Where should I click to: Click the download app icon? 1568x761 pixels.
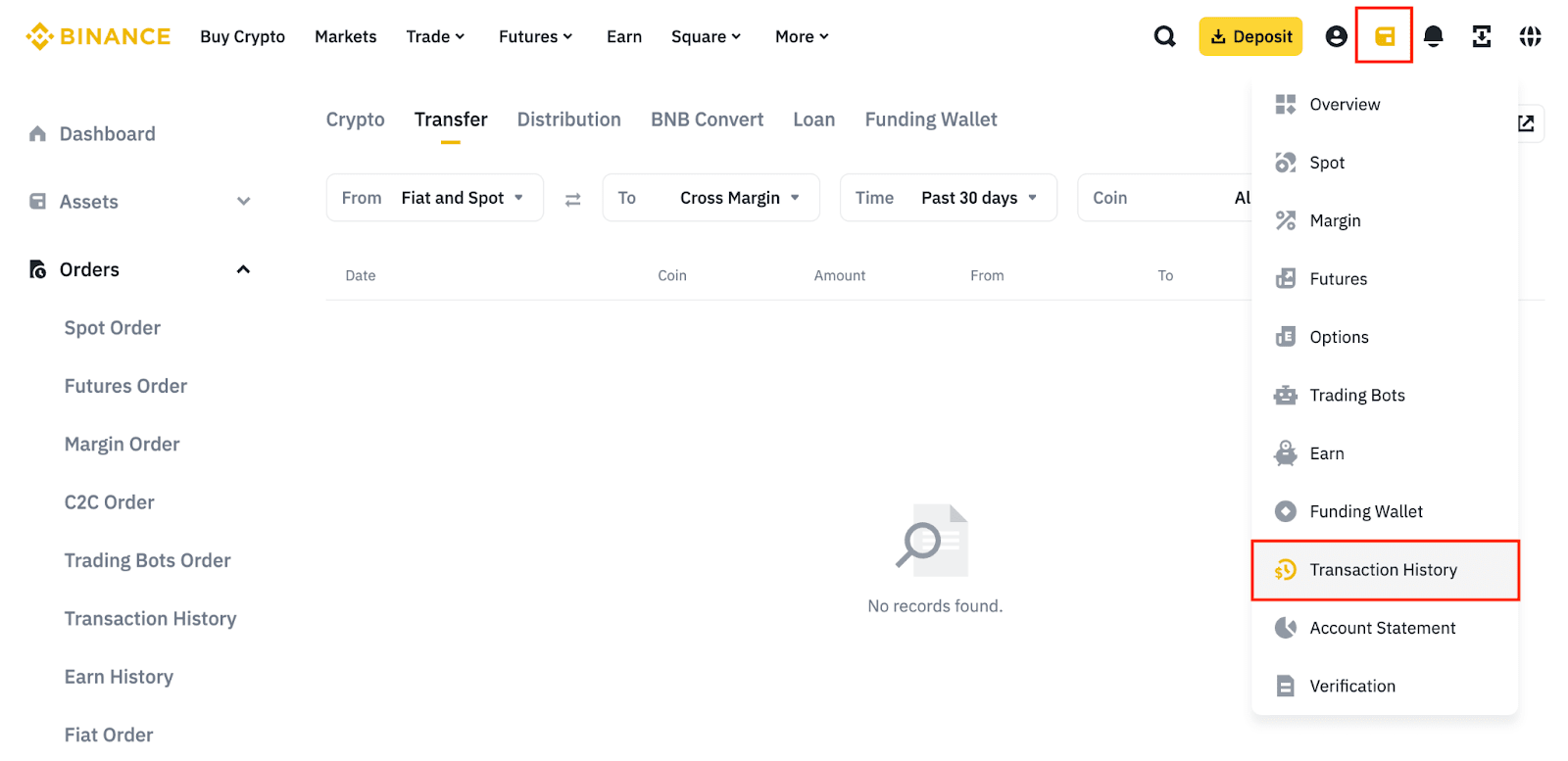pos(1482,36)
